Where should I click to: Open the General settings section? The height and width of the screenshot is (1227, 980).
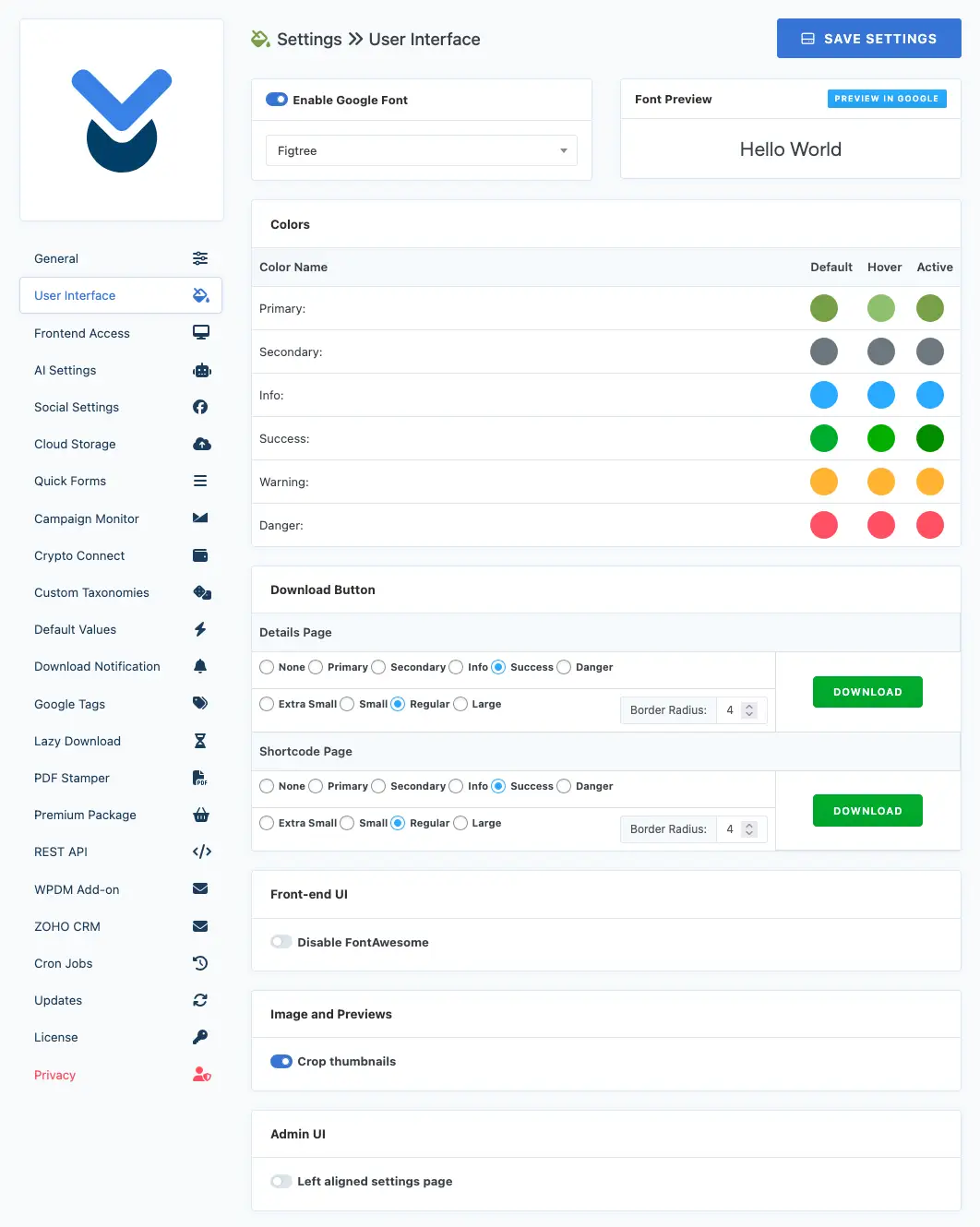coord(55,258)
